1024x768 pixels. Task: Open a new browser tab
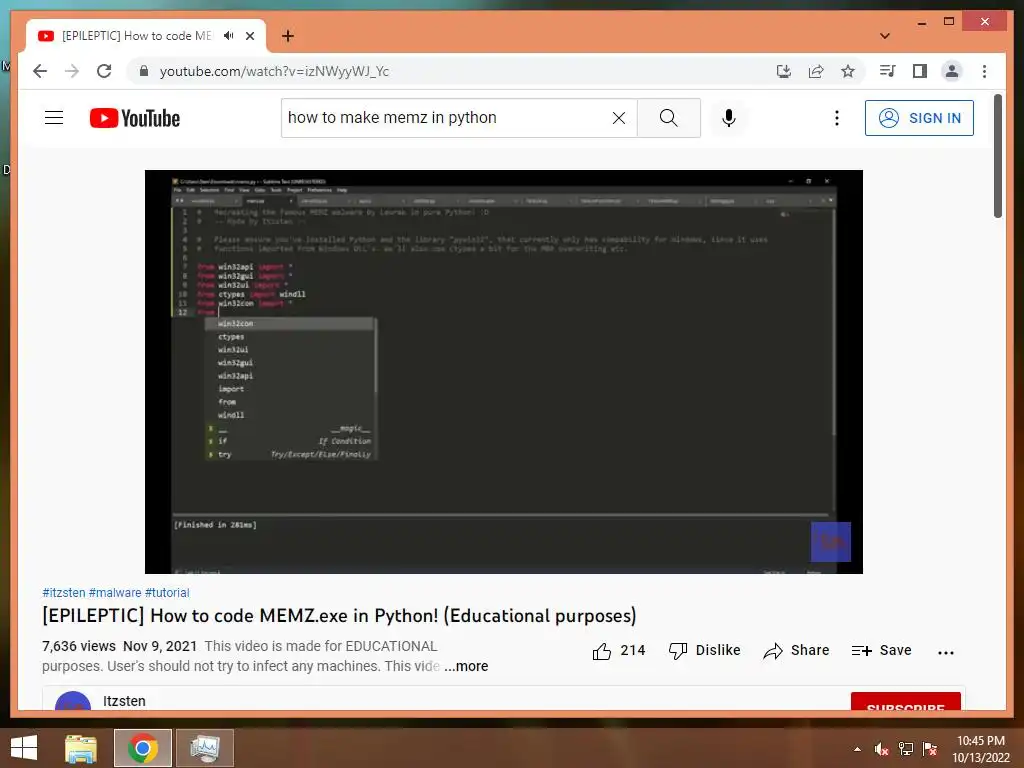[287, 36]
